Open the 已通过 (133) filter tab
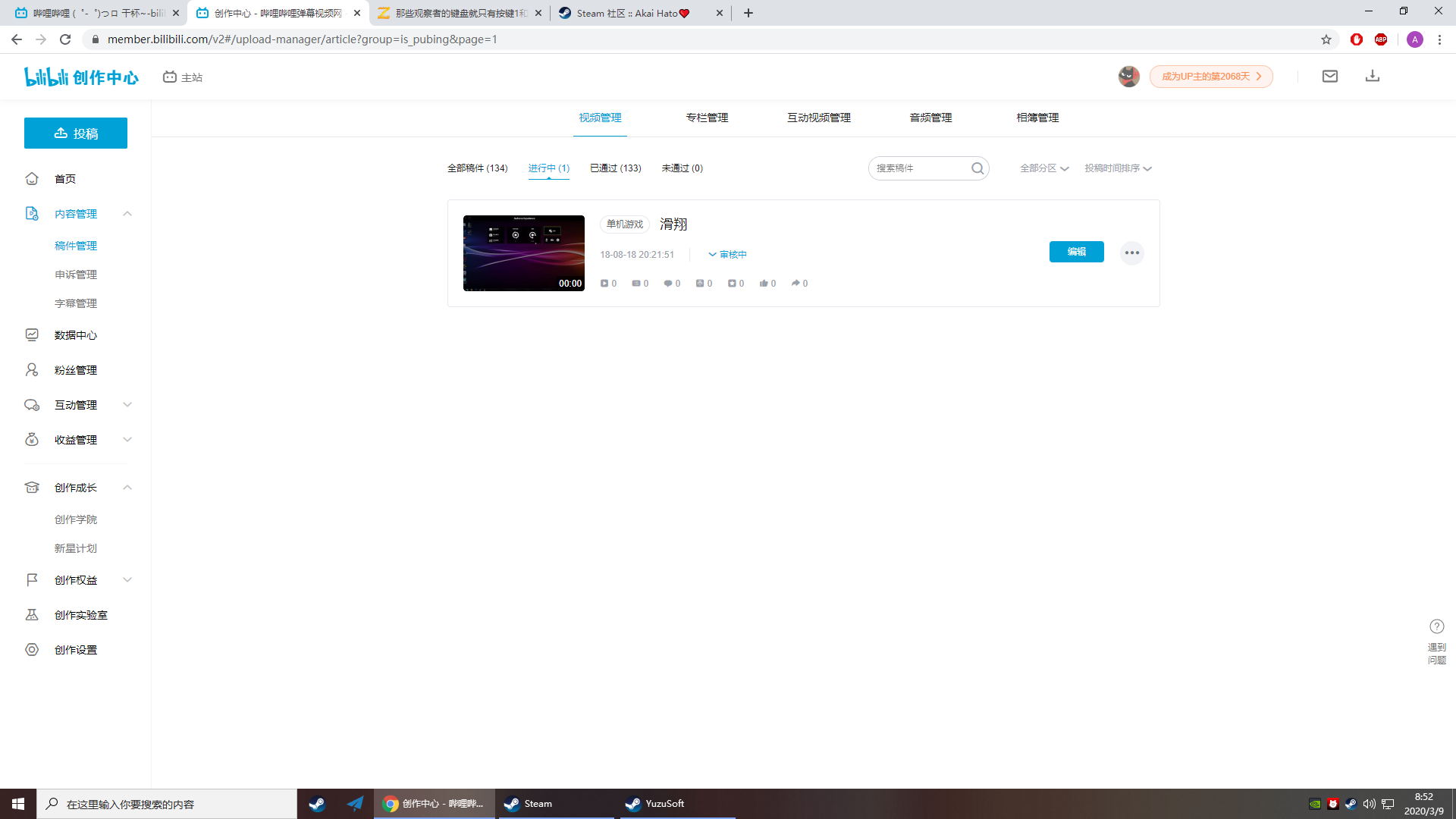The width and height of the screenshot is (1456, 819). point(616,168)
